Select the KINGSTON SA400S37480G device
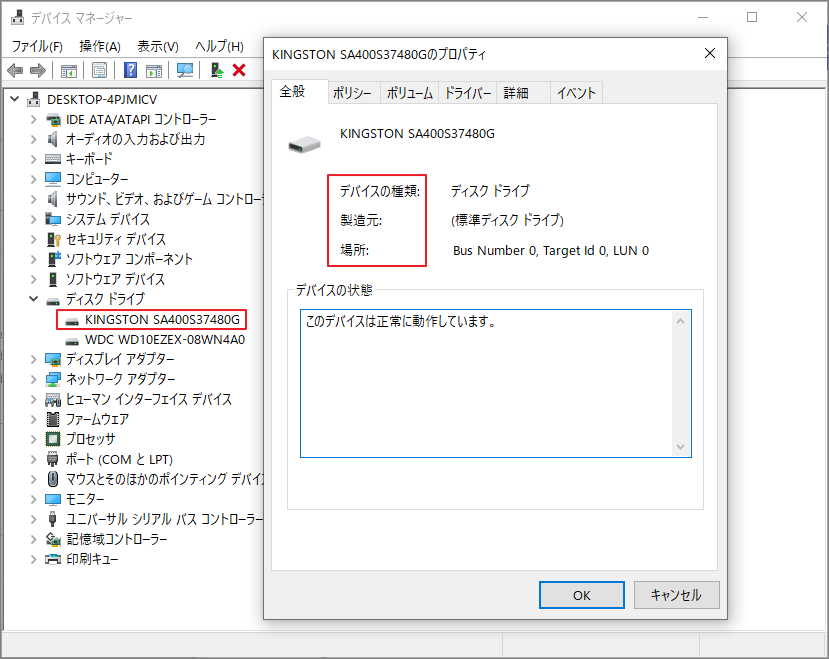This screenshot has width=829, height=659. pos(162,319)
